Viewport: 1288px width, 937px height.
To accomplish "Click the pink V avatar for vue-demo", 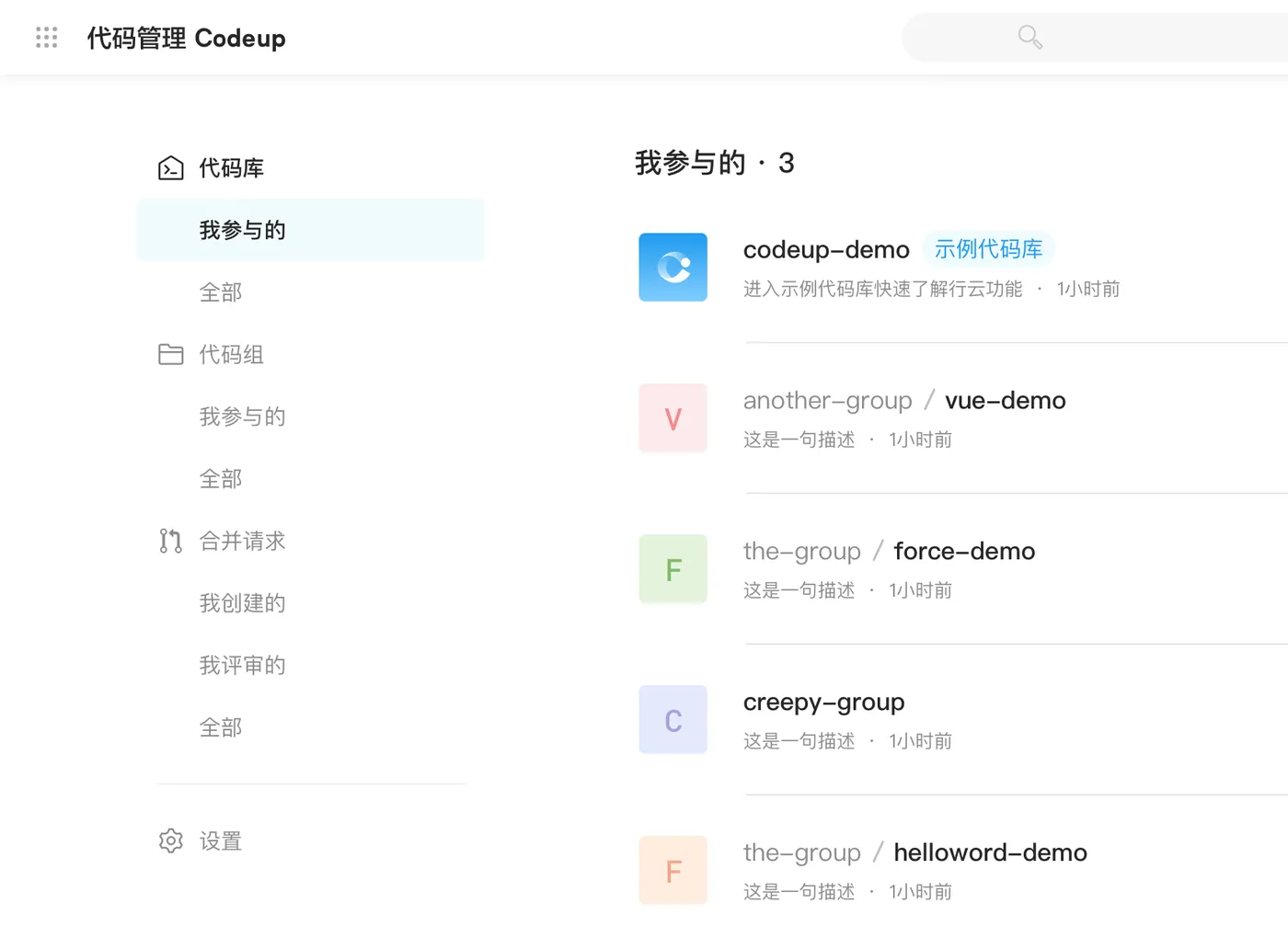I will tap(673, 418).
